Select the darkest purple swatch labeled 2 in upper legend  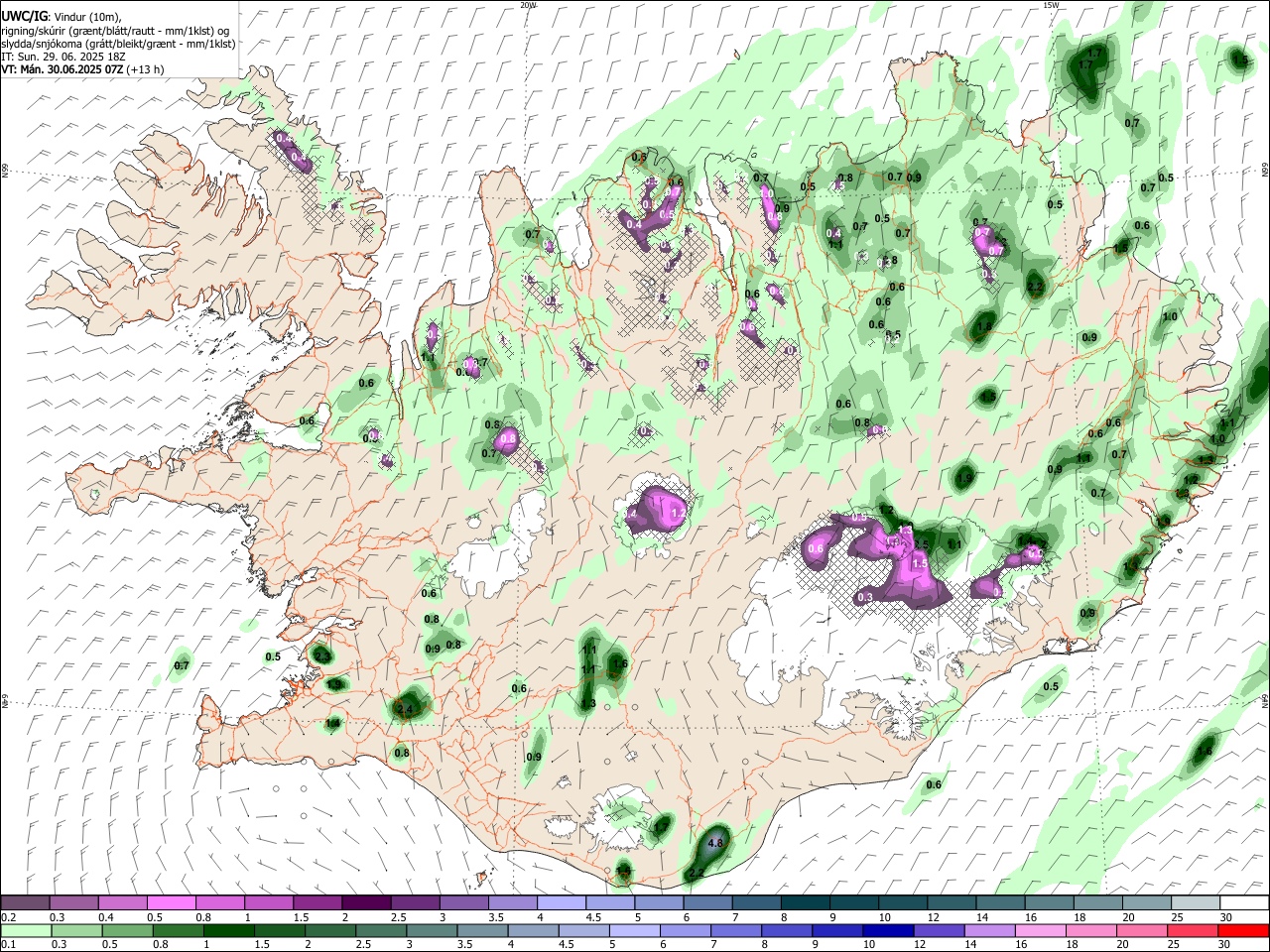tap(366, 903)
